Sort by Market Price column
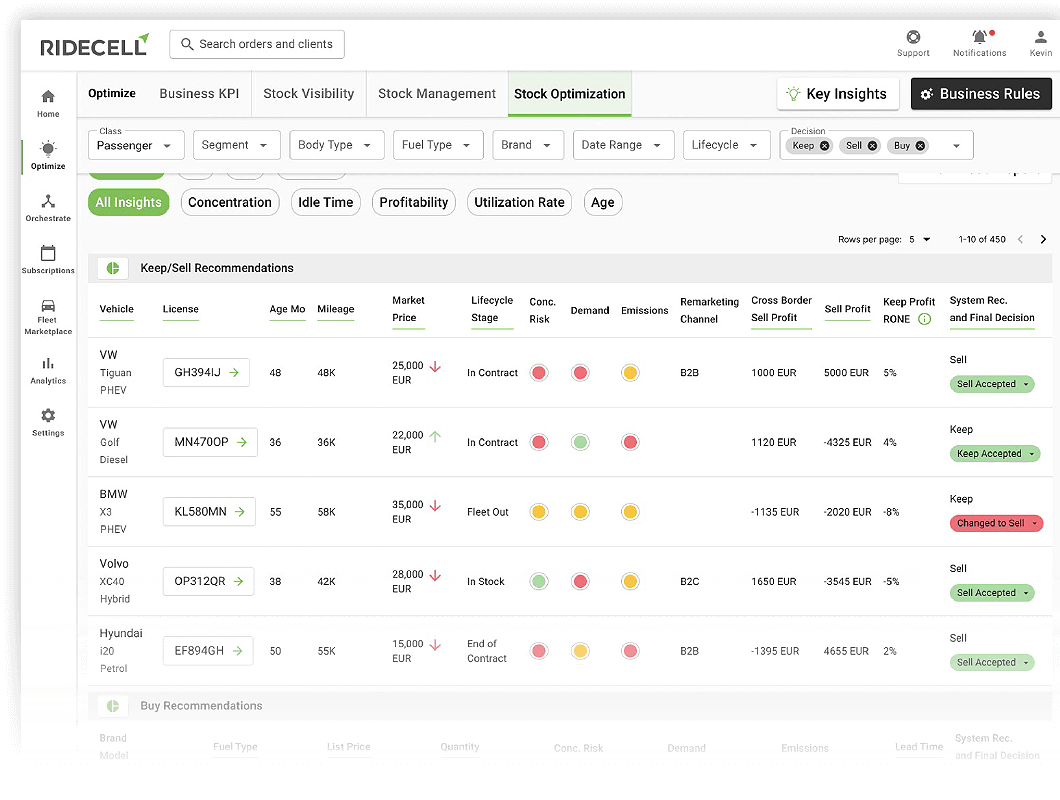This screenshot has height=800, width=1060. pos(408,309)
